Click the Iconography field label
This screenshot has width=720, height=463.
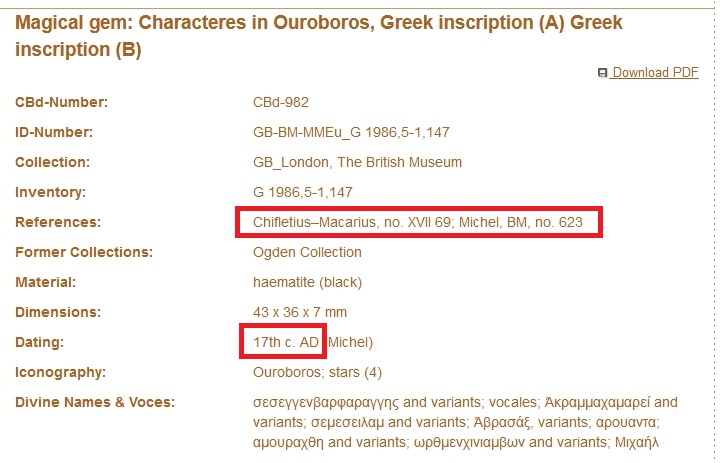(x=58, y=372)
